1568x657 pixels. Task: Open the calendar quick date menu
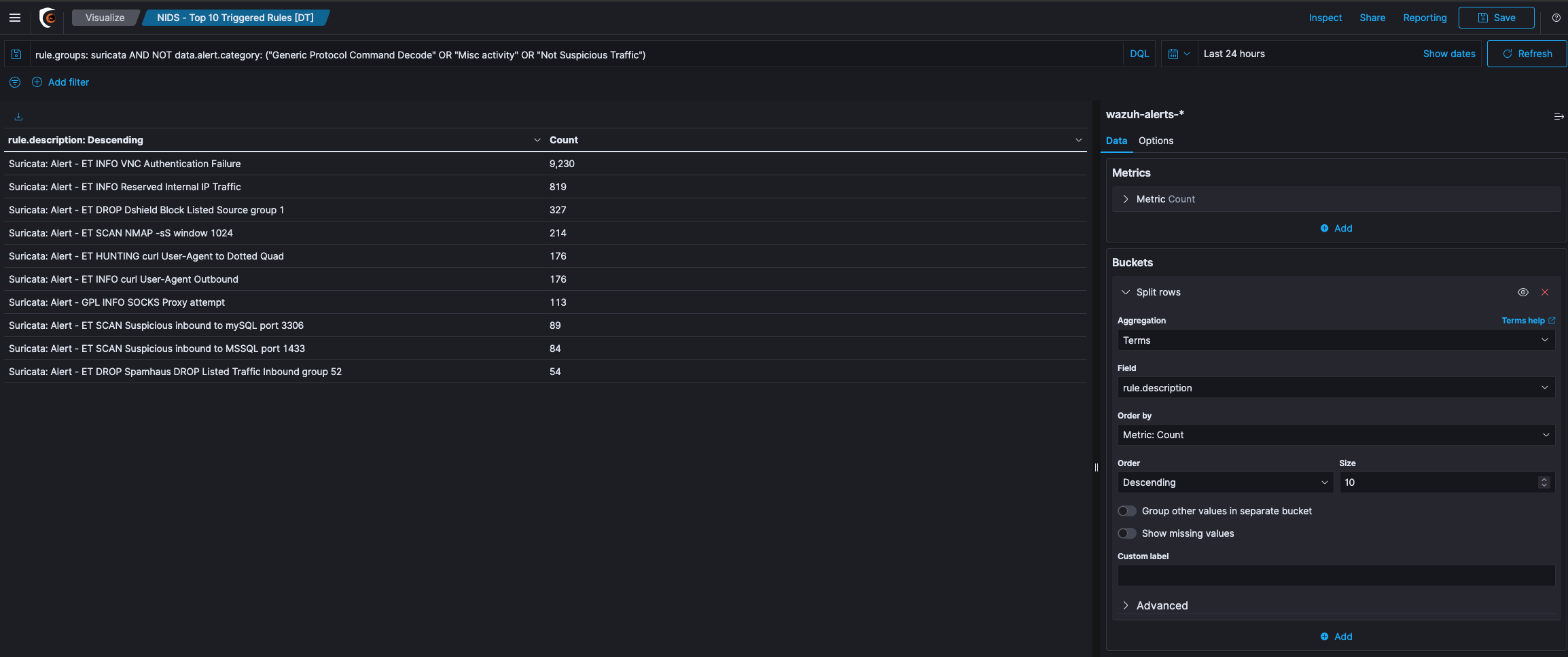1179,54
